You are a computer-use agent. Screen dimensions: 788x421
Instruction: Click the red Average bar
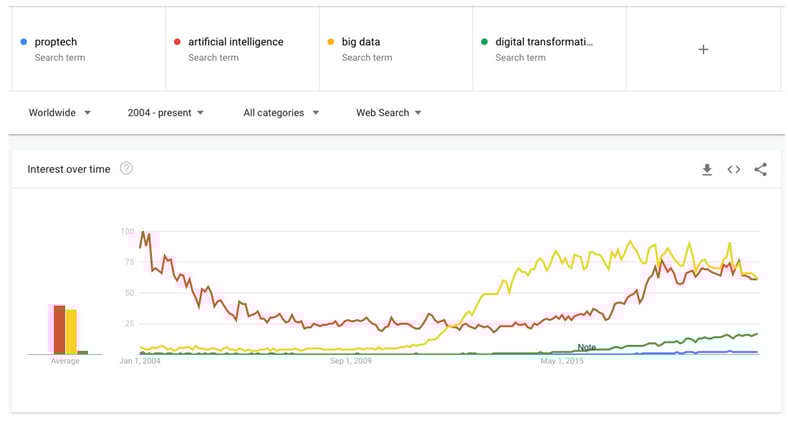tap(59, 330)
